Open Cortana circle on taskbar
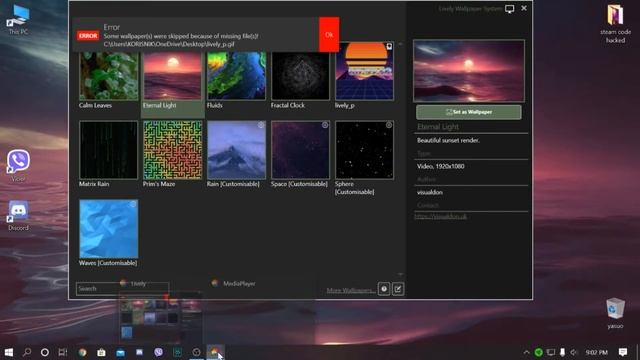Viewport: 640px width, 360px height. point(45,352)
